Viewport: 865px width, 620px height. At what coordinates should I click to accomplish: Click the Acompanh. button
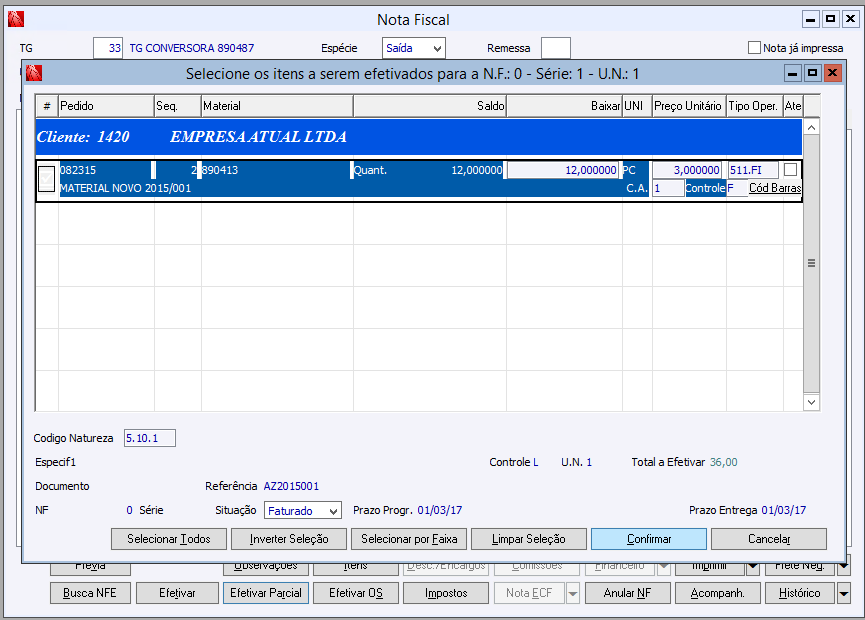click(718, 593)
